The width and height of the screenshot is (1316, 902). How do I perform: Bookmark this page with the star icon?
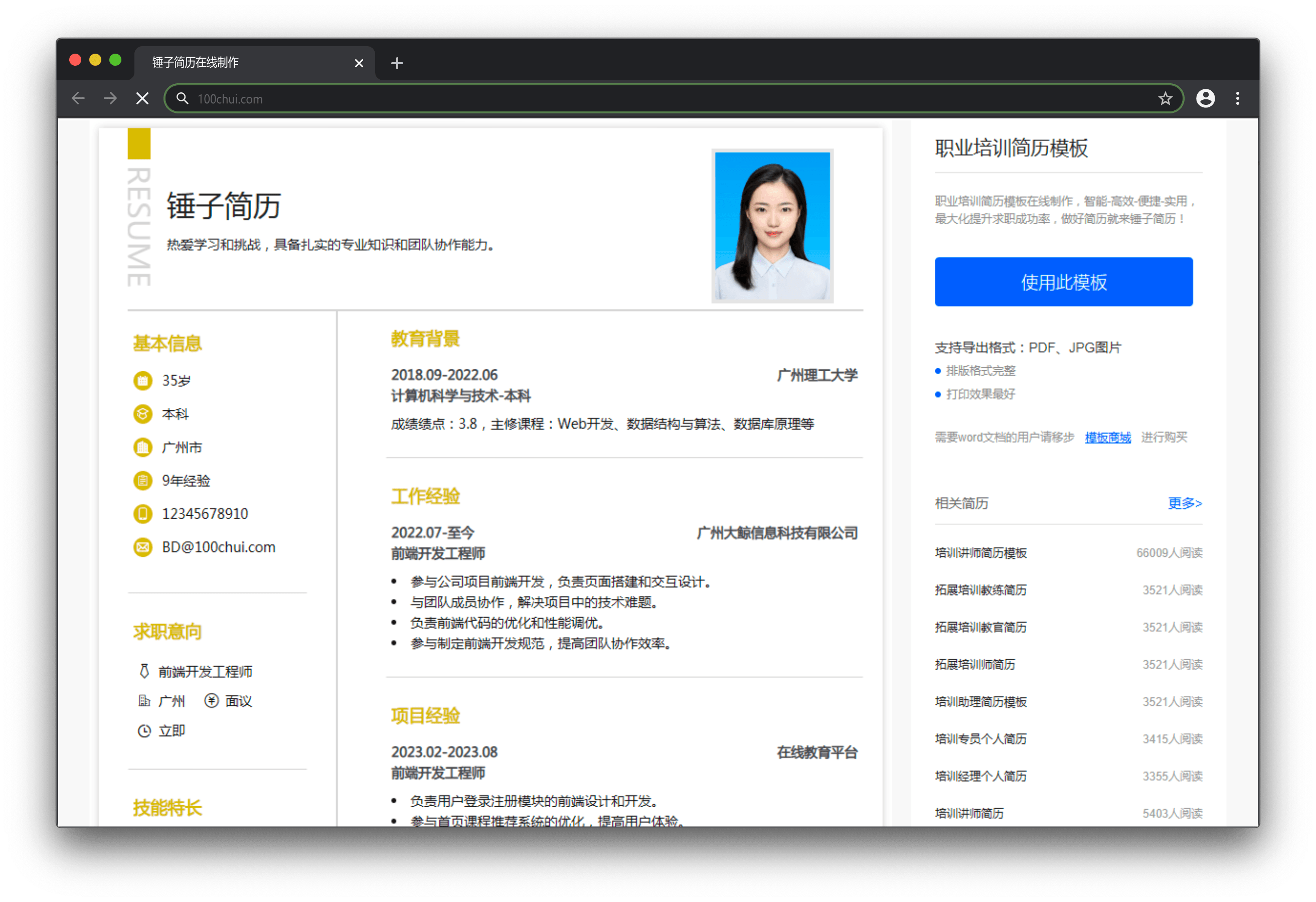click(x=1165, y=99)
